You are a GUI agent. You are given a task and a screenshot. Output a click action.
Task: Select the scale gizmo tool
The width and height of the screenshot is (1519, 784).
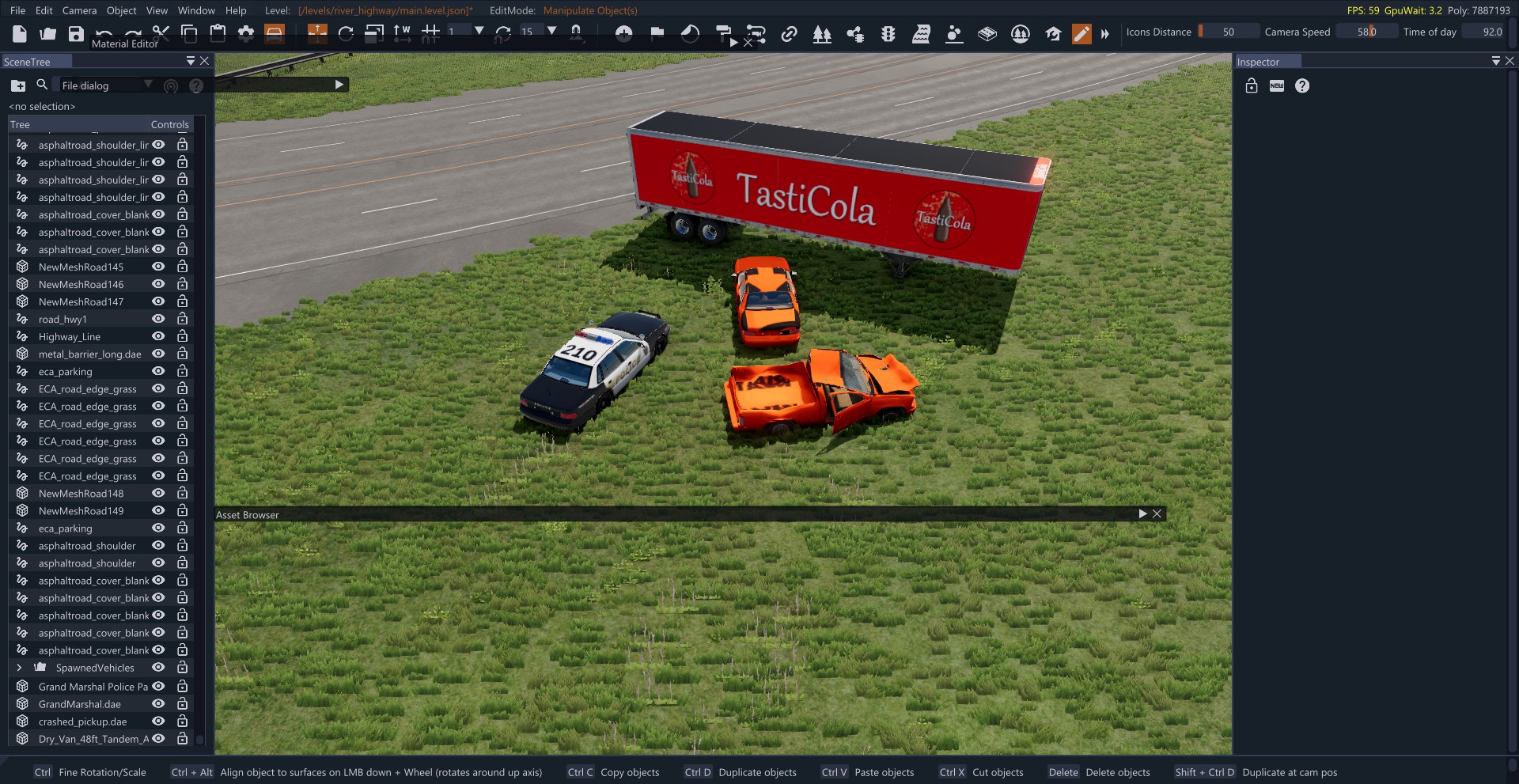point(374,33)
